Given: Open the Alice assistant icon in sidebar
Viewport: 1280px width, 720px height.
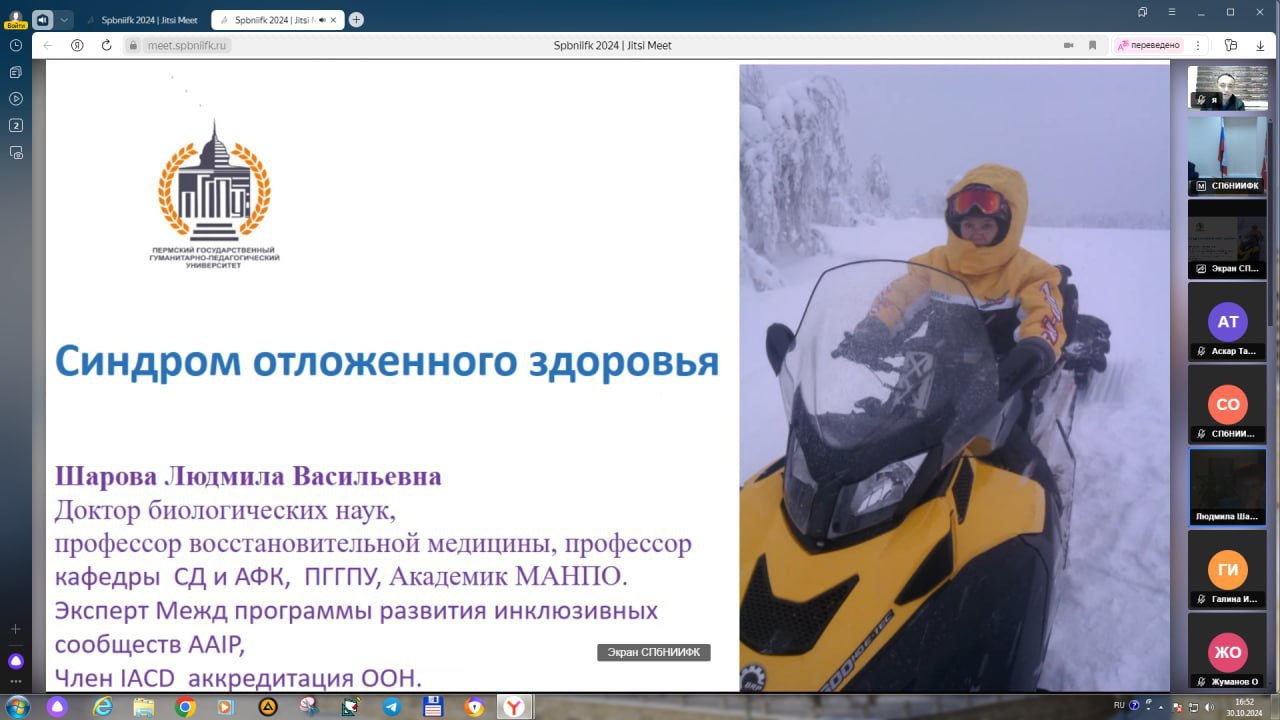Looking at the screenshot, I should [x=16, y=661].
